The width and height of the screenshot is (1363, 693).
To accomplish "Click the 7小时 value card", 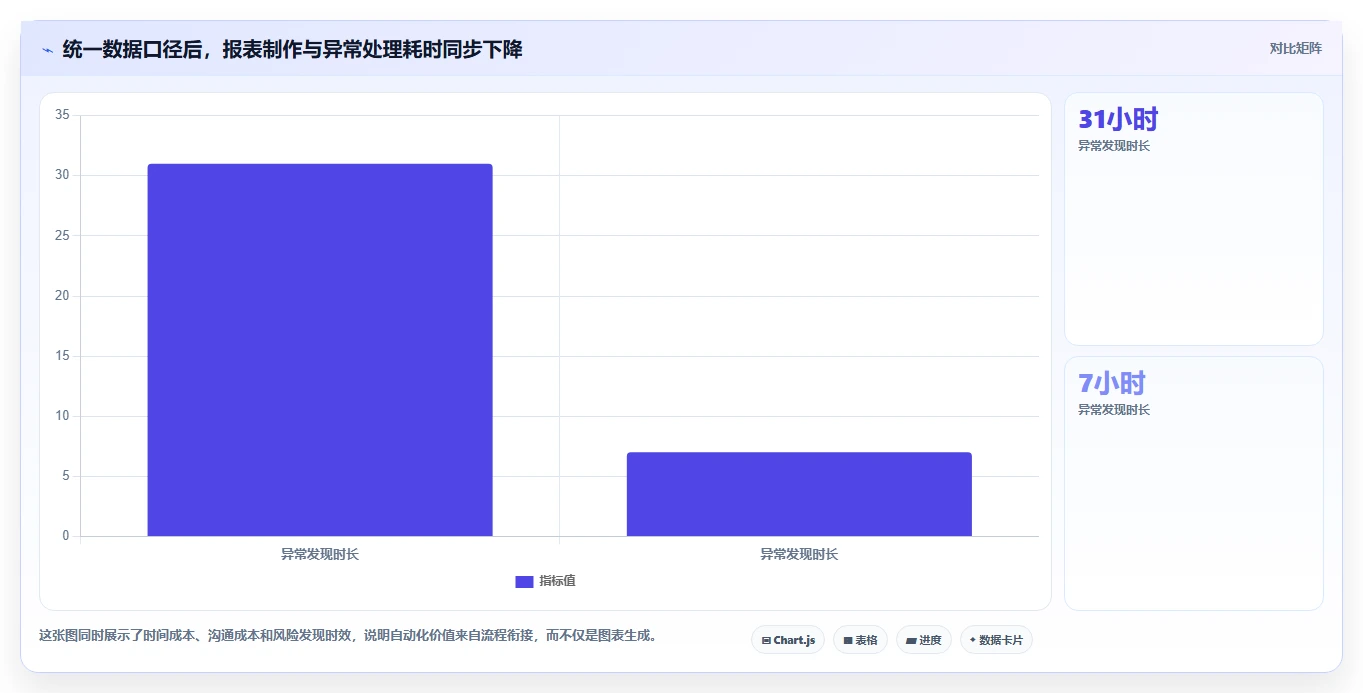I will (x=1194, y=483).
